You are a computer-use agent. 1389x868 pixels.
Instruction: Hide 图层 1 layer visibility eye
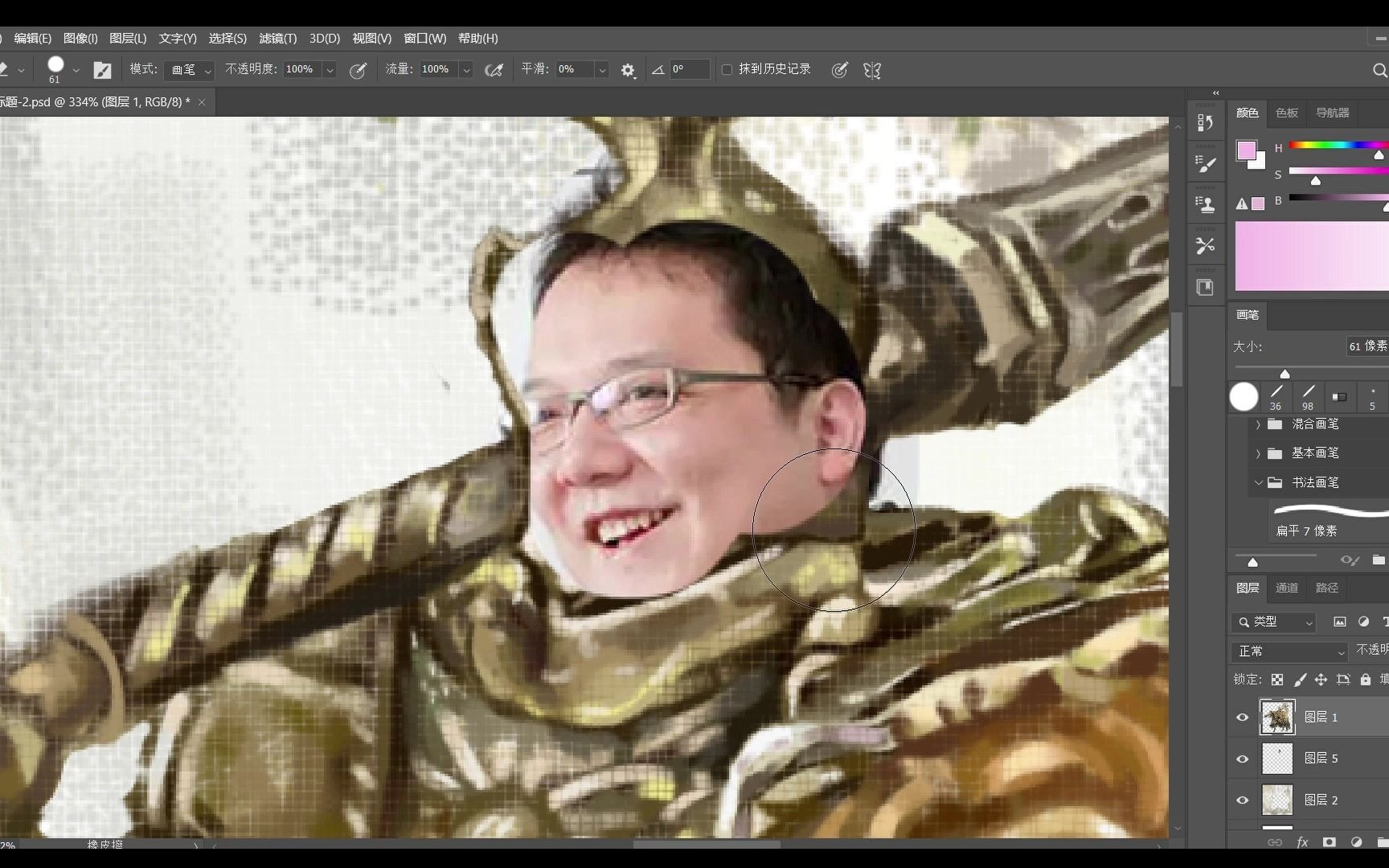(1243, 717)
